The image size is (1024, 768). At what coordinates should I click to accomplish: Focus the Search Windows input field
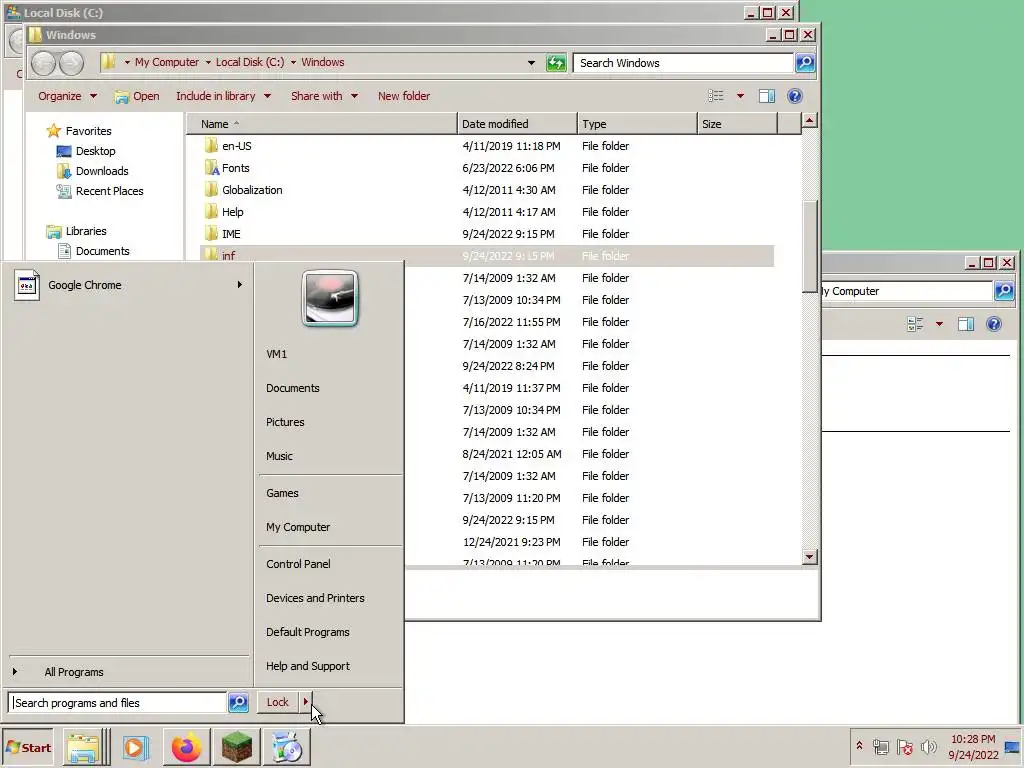point(683,63)
